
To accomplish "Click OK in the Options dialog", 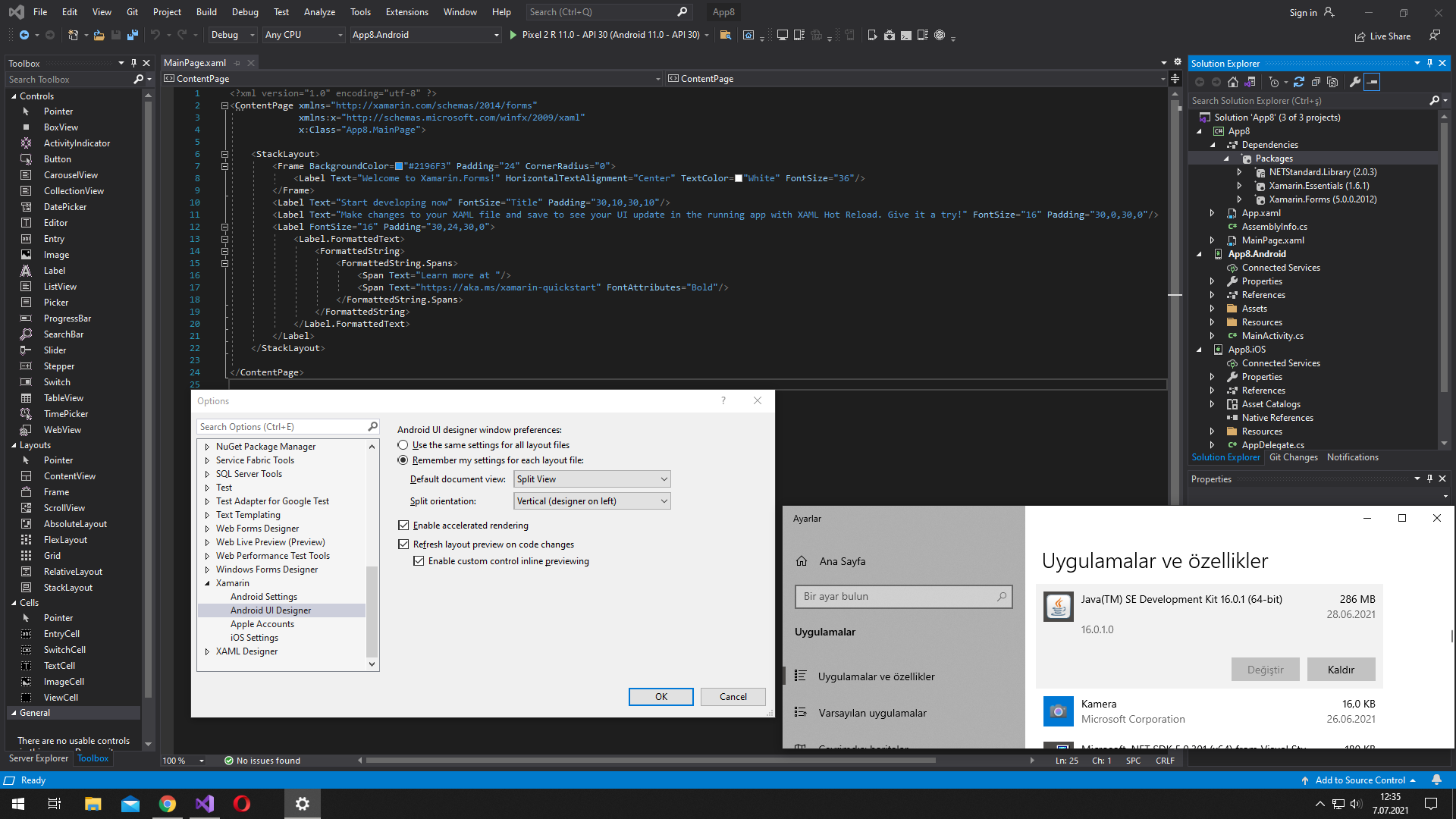I will [661, 697].
